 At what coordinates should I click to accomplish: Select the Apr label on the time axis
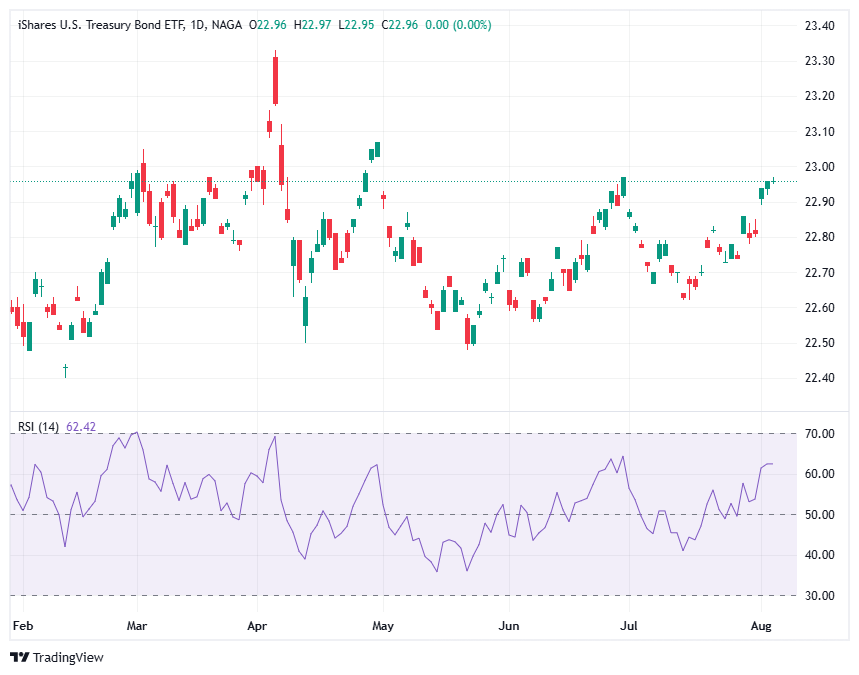pyautogui.click(x=257, y=625)
